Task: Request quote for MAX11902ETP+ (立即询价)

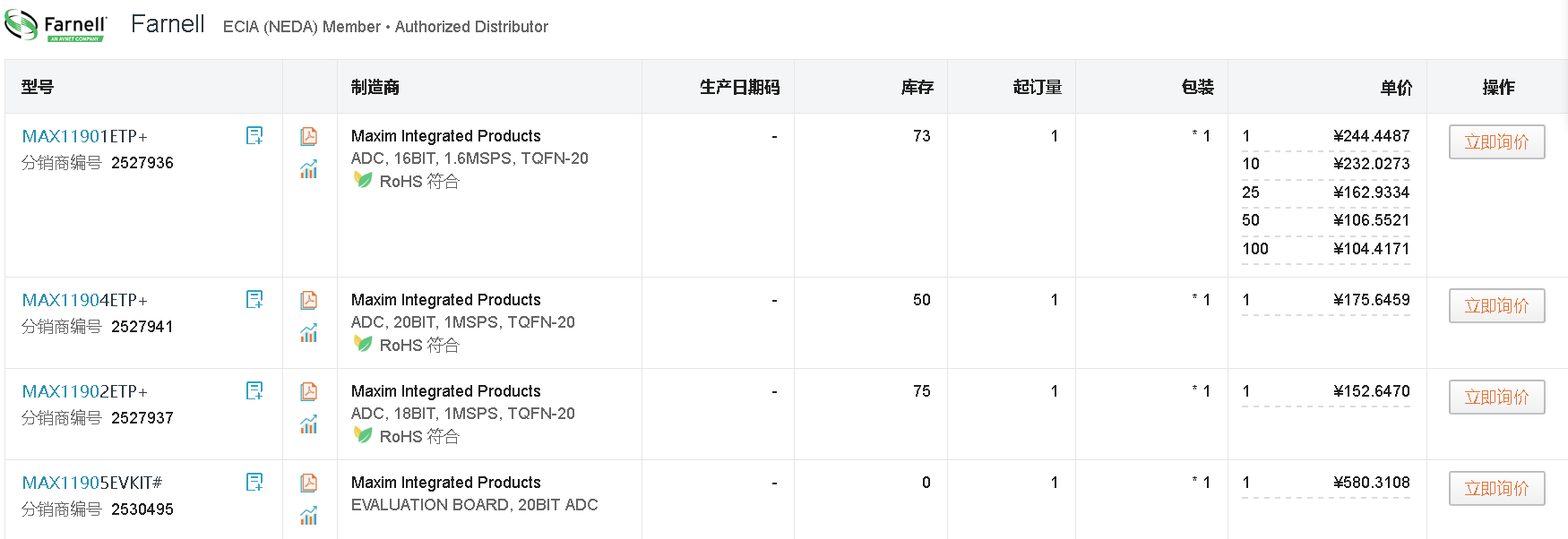Action: [1496, 397]
